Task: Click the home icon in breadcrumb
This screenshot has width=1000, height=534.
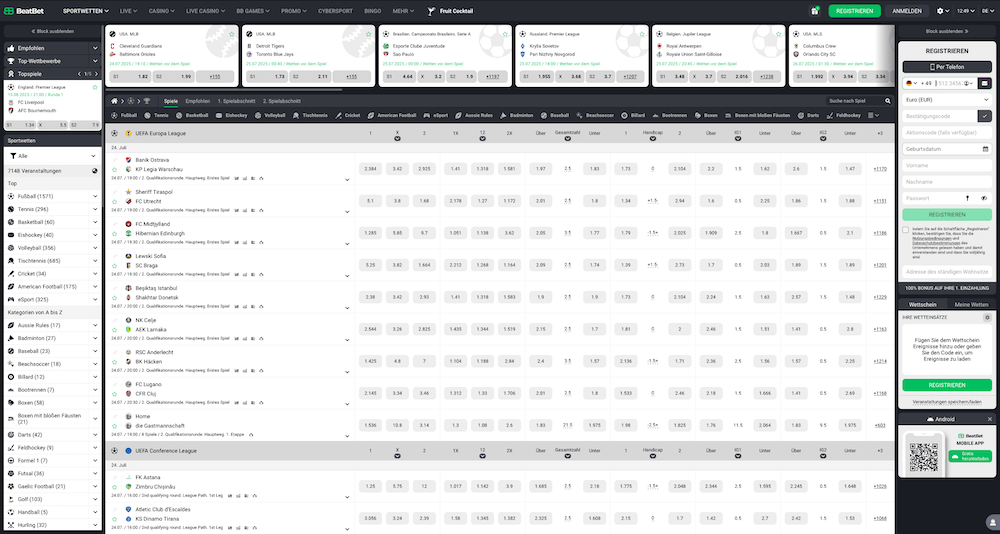Action: point(114,101)
